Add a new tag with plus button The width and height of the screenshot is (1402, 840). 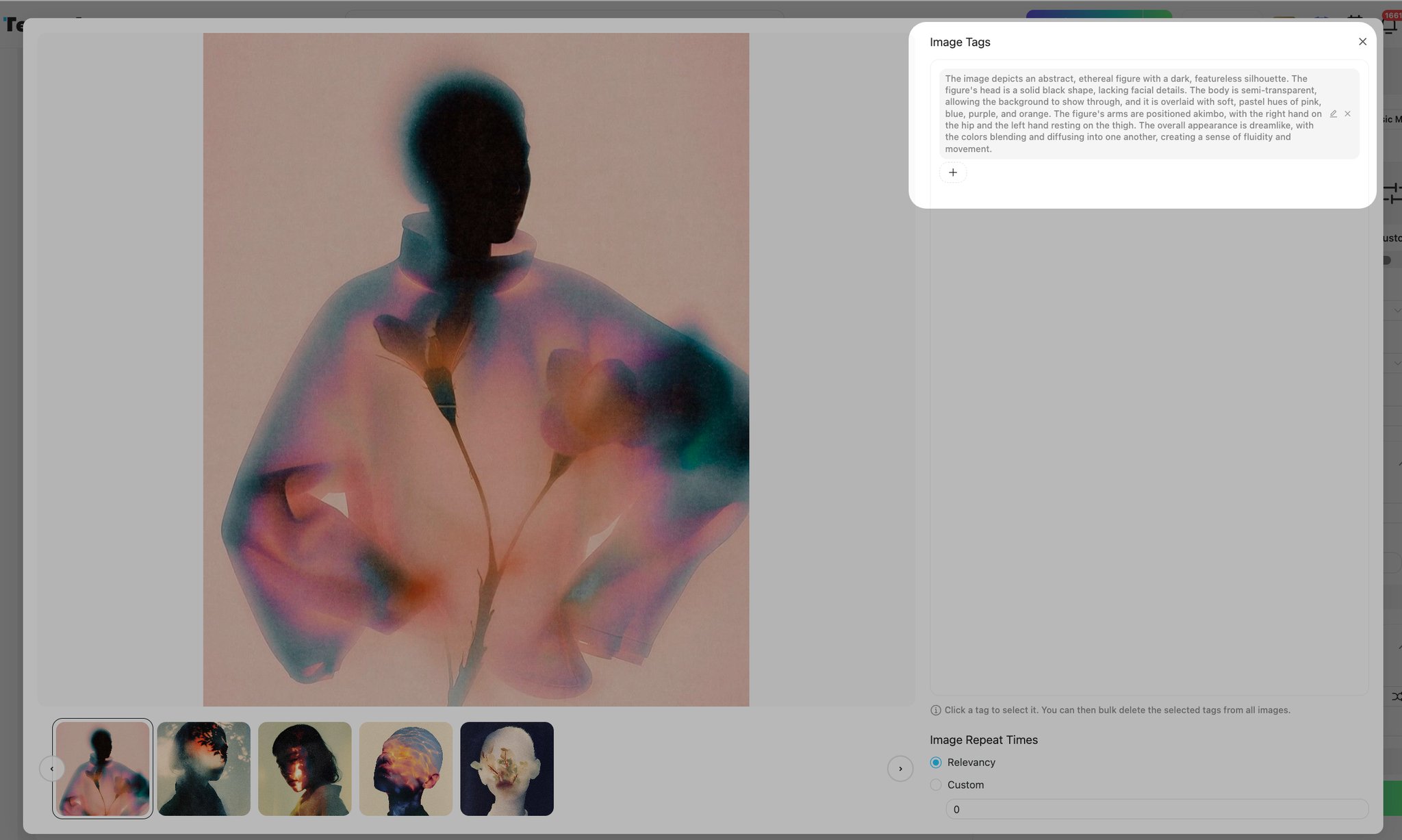(953, 173)
